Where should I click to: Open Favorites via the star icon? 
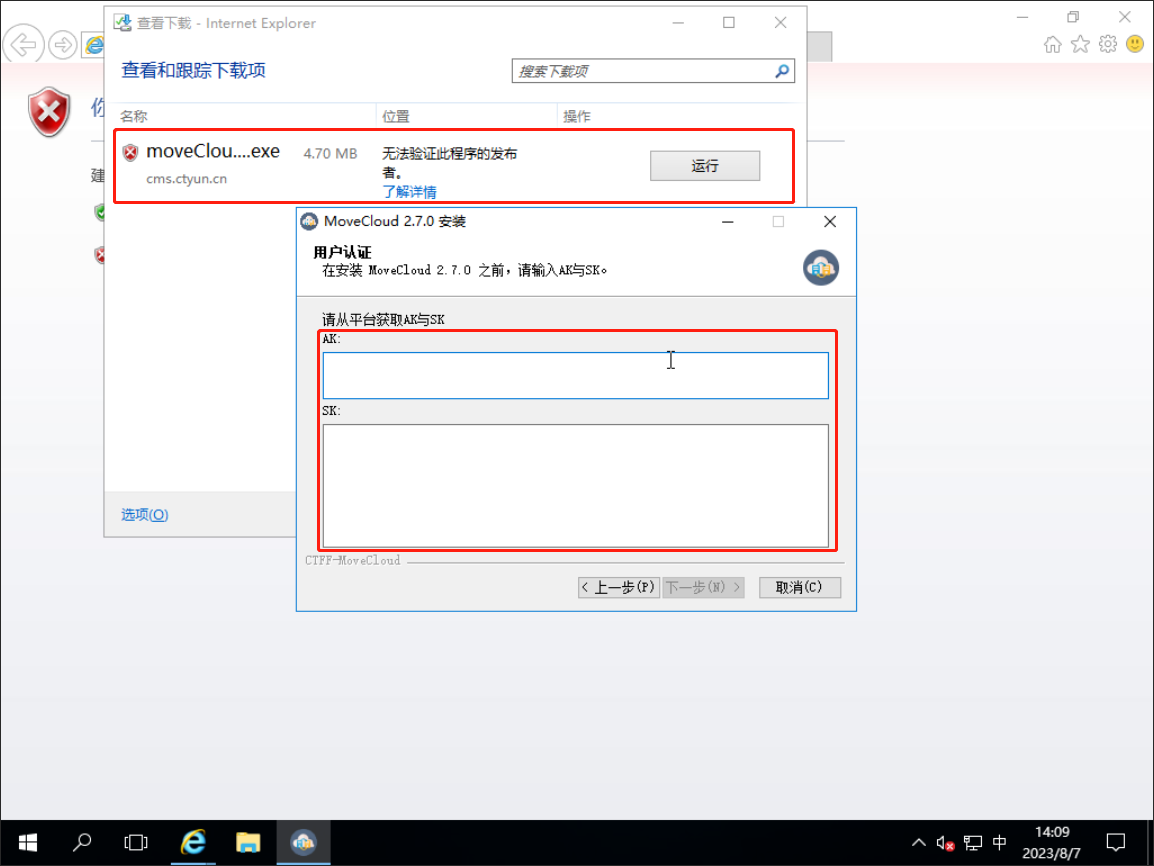[x=1080, y=44]
